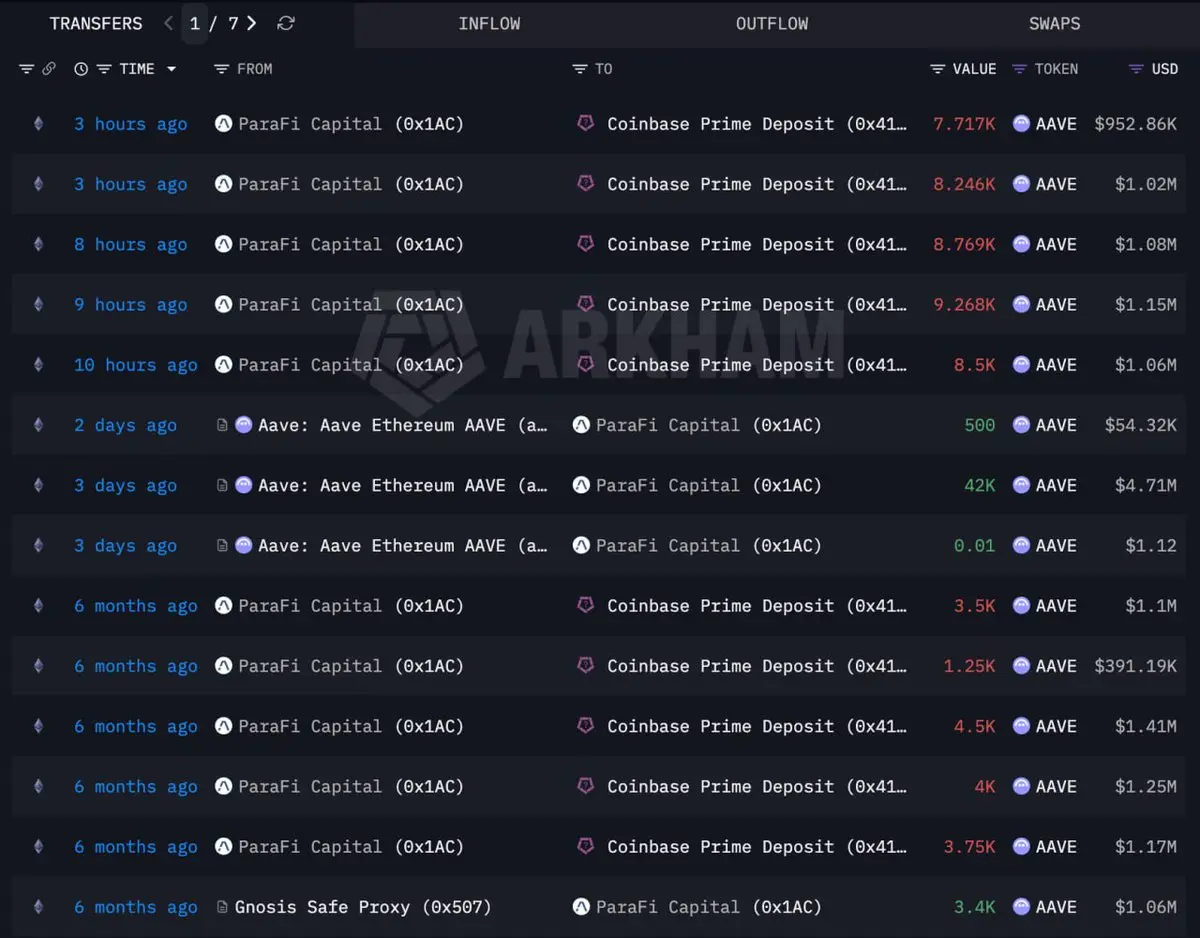Click Coinbase Prime icon in 8.5K row
The image size is (1200, 938).
coord(586,365)
